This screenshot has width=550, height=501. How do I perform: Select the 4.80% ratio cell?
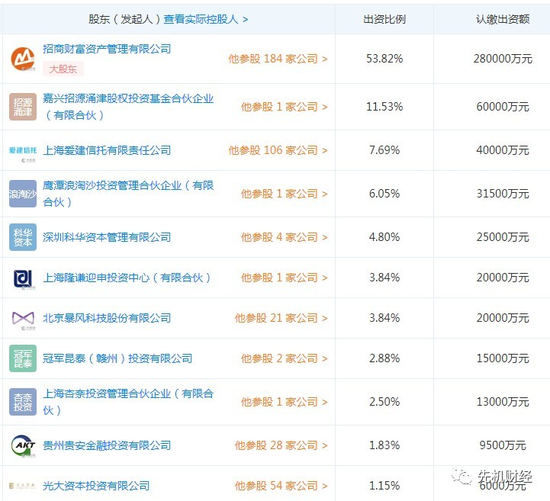pyautogui.click(x=384, y=237)
